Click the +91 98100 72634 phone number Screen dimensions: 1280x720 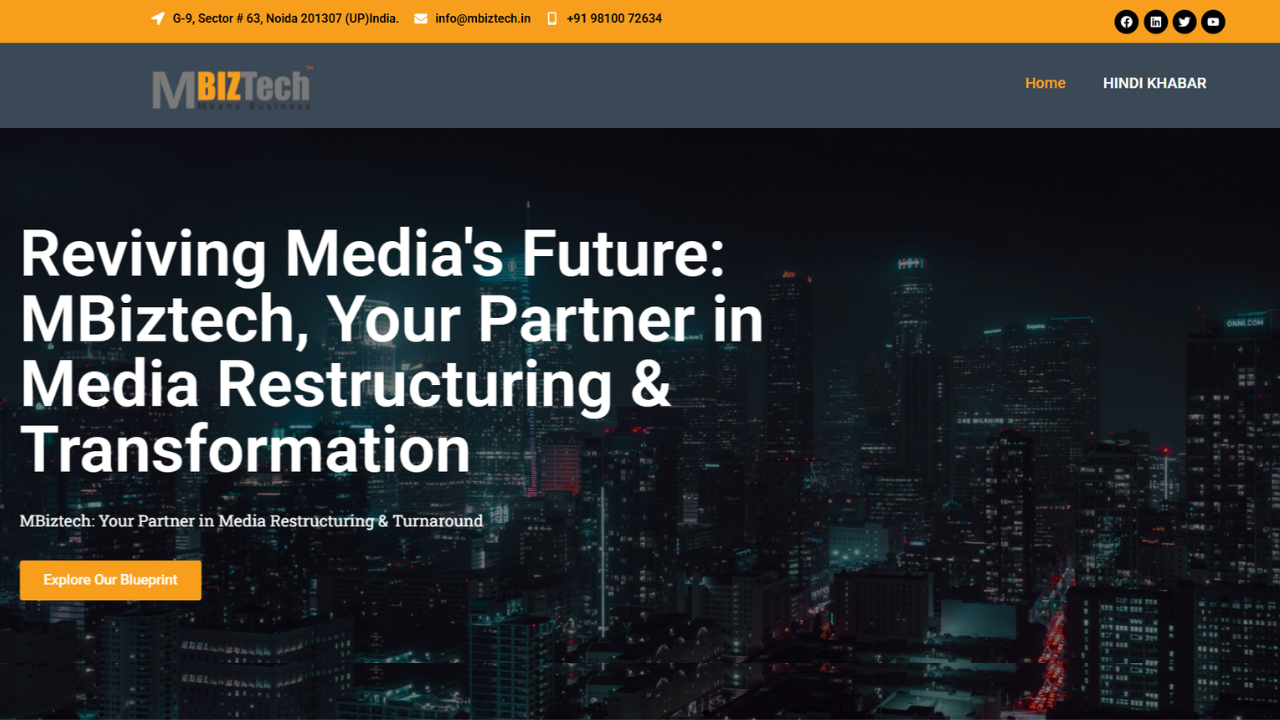[614, 19]
